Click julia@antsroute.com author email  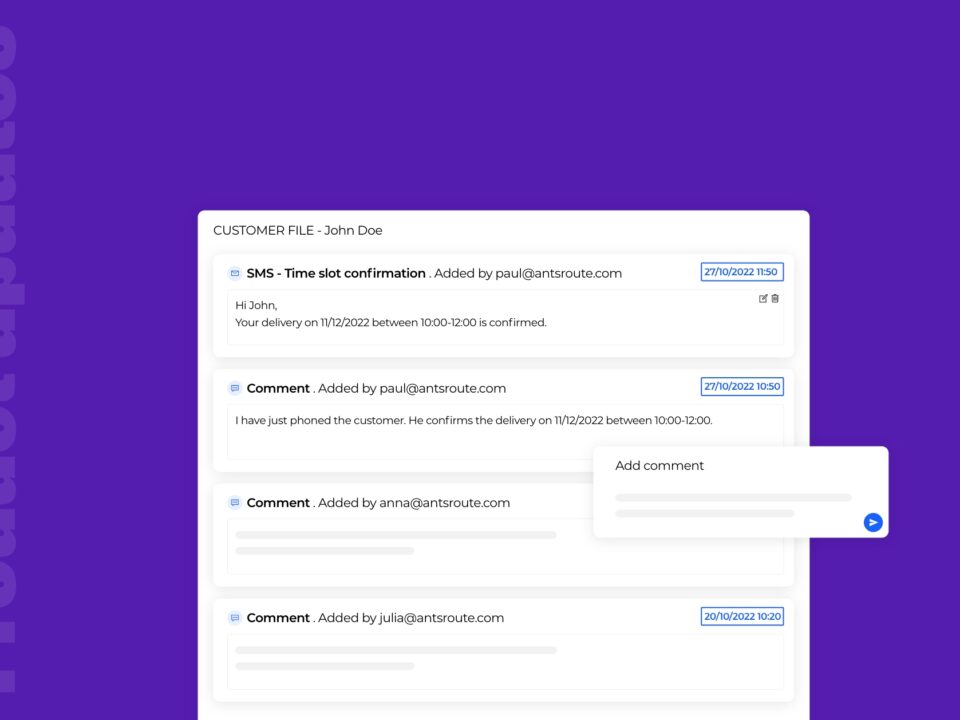click(x=441, y=618)
